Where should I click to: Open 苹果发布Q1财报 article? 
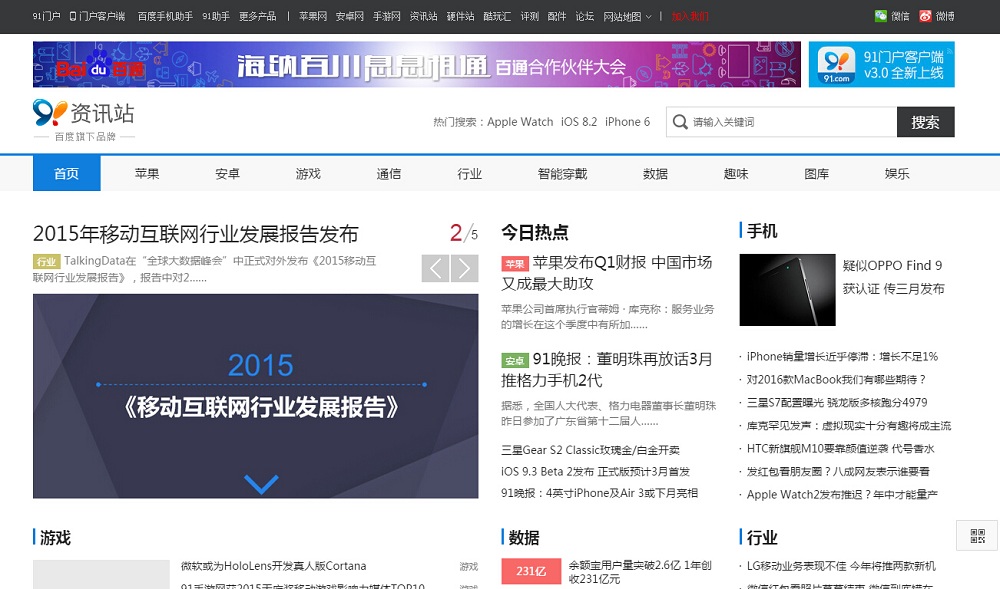(x=607, y=273)
